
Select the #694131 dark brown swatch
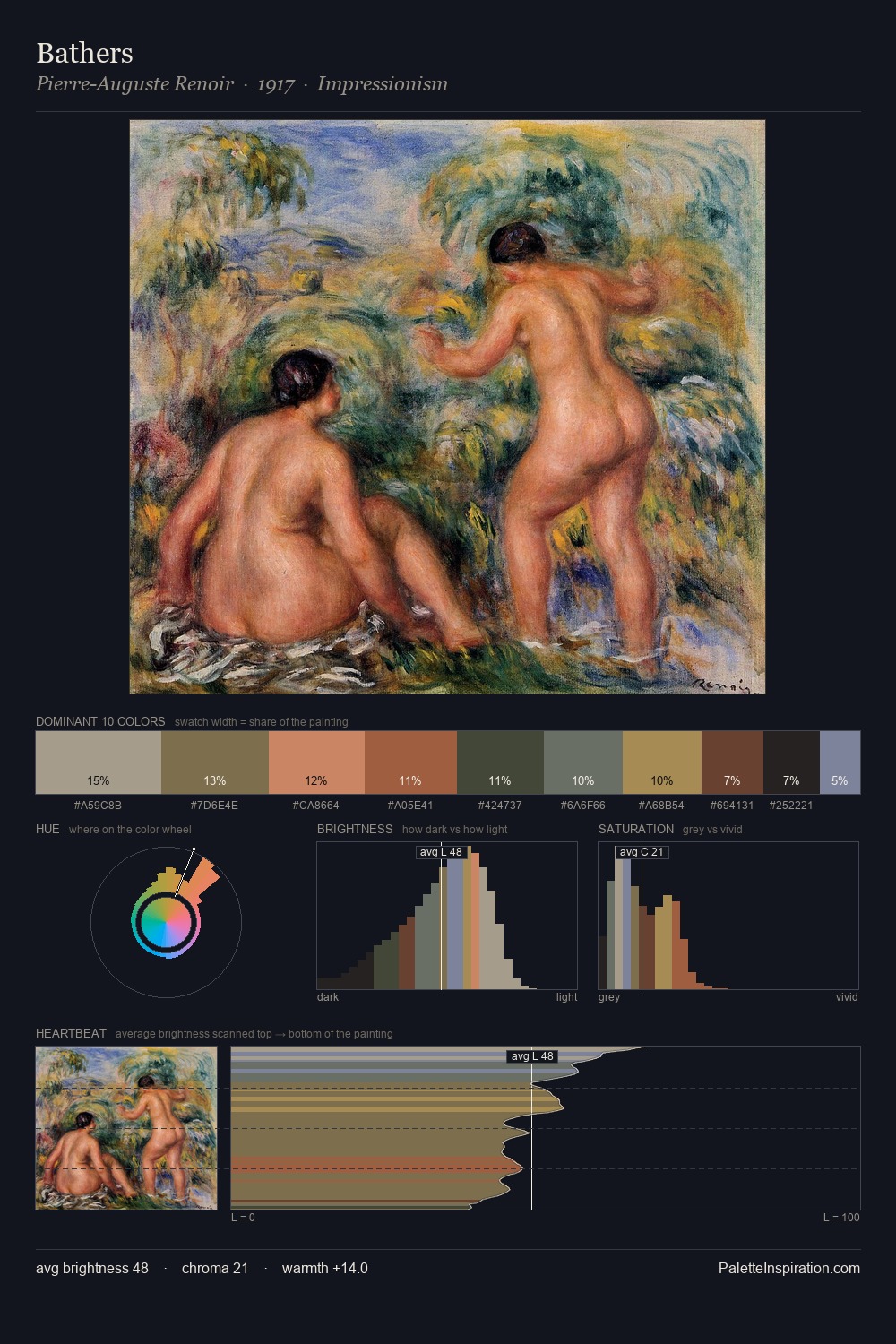coord(732,762)
